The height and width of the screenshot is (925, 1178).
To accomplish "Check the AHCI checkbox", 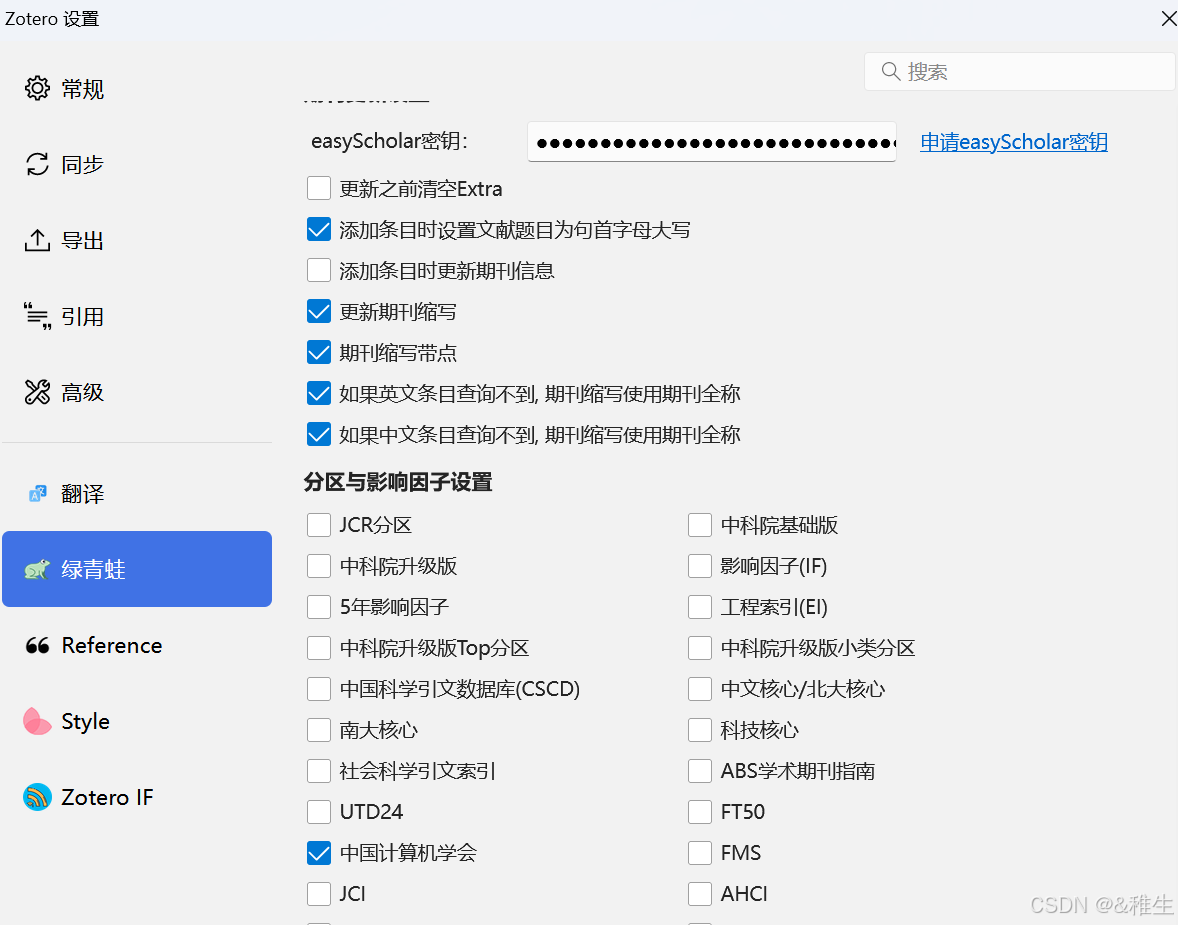I will coord(699,893).
